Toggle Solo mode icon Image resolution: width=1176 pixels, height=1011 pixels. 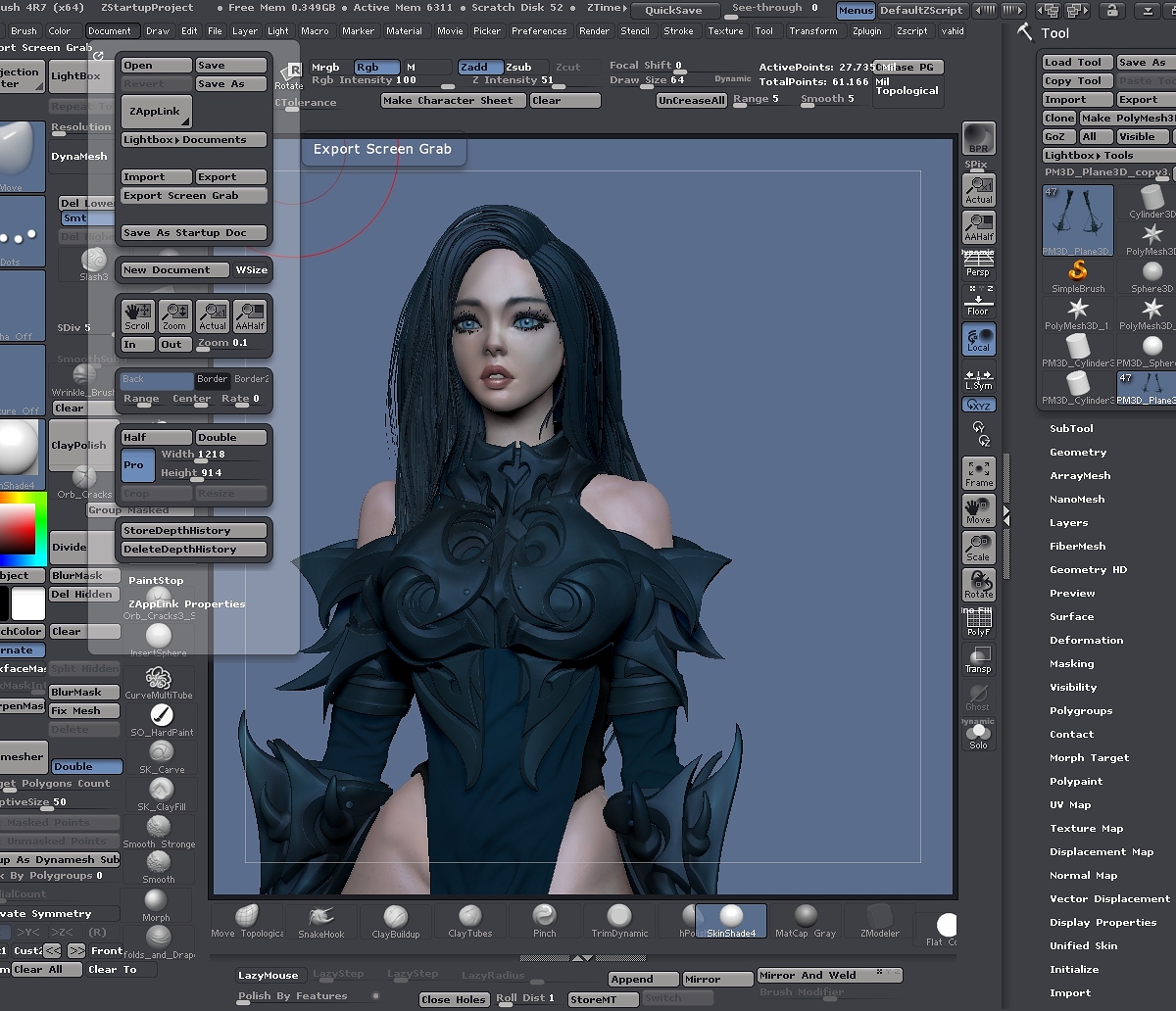tap(978, 735)
